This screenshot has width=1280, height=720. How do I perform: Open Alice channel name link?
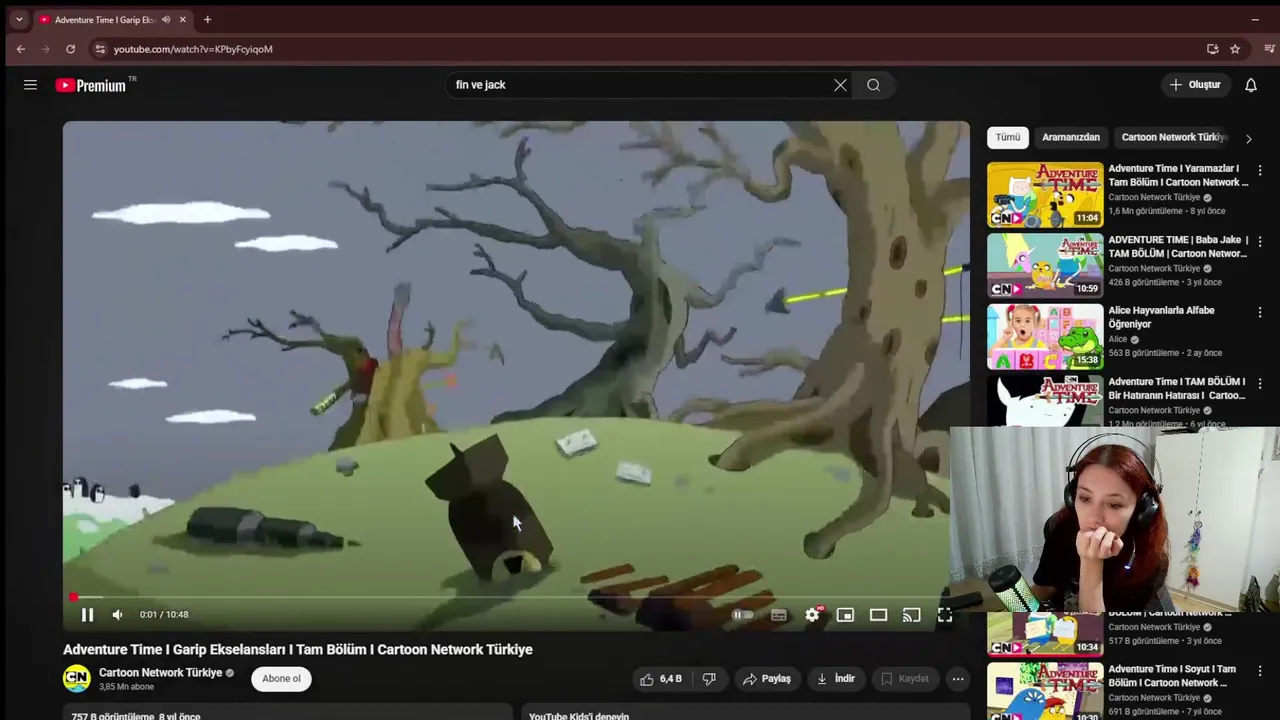(x=1118, y=339)
